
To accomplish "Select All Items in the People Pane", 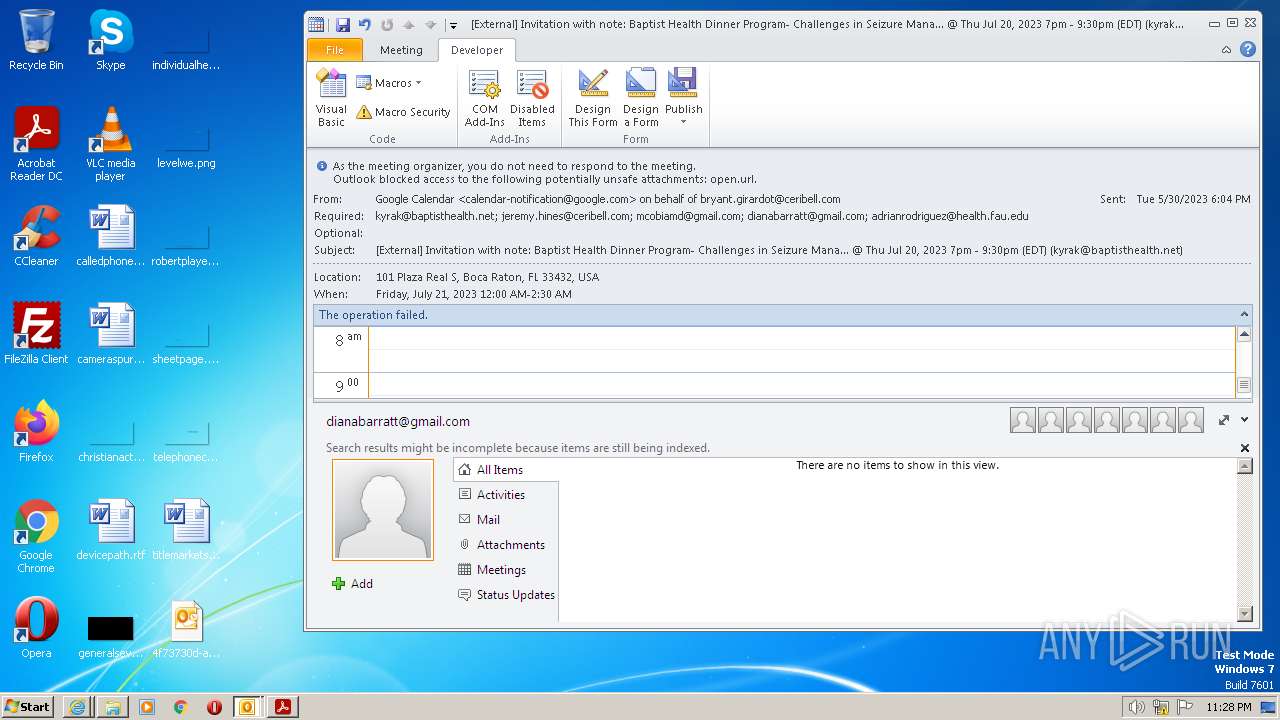I will coord(505,470).
